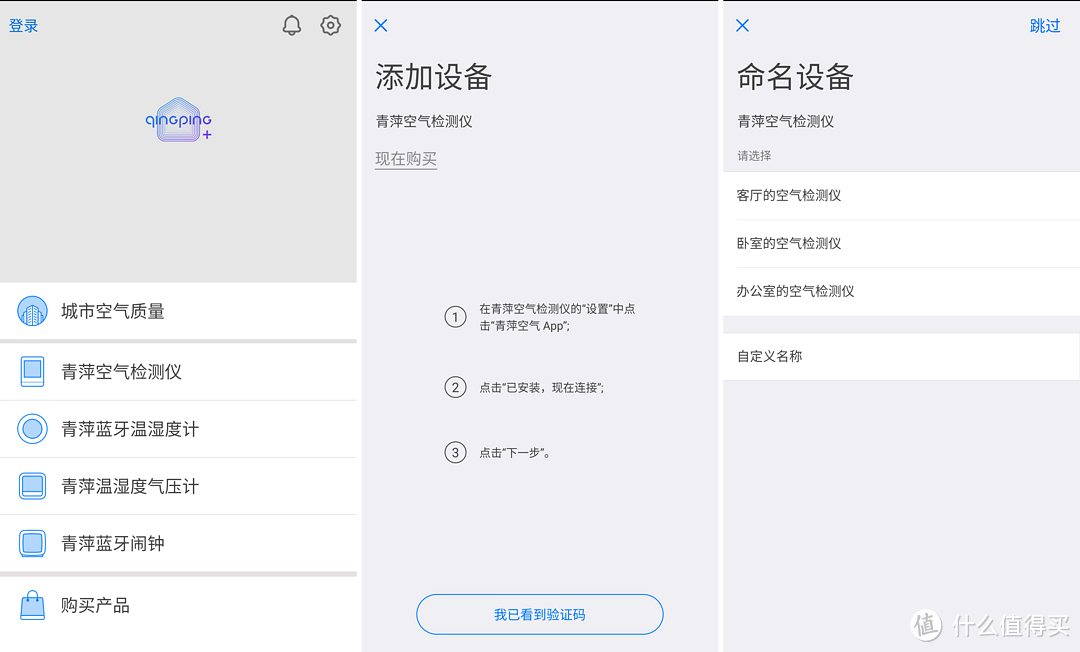Click the 青萍温湿度气压计 device icon
1080x652 pixels.
click(x=32, y=486)
